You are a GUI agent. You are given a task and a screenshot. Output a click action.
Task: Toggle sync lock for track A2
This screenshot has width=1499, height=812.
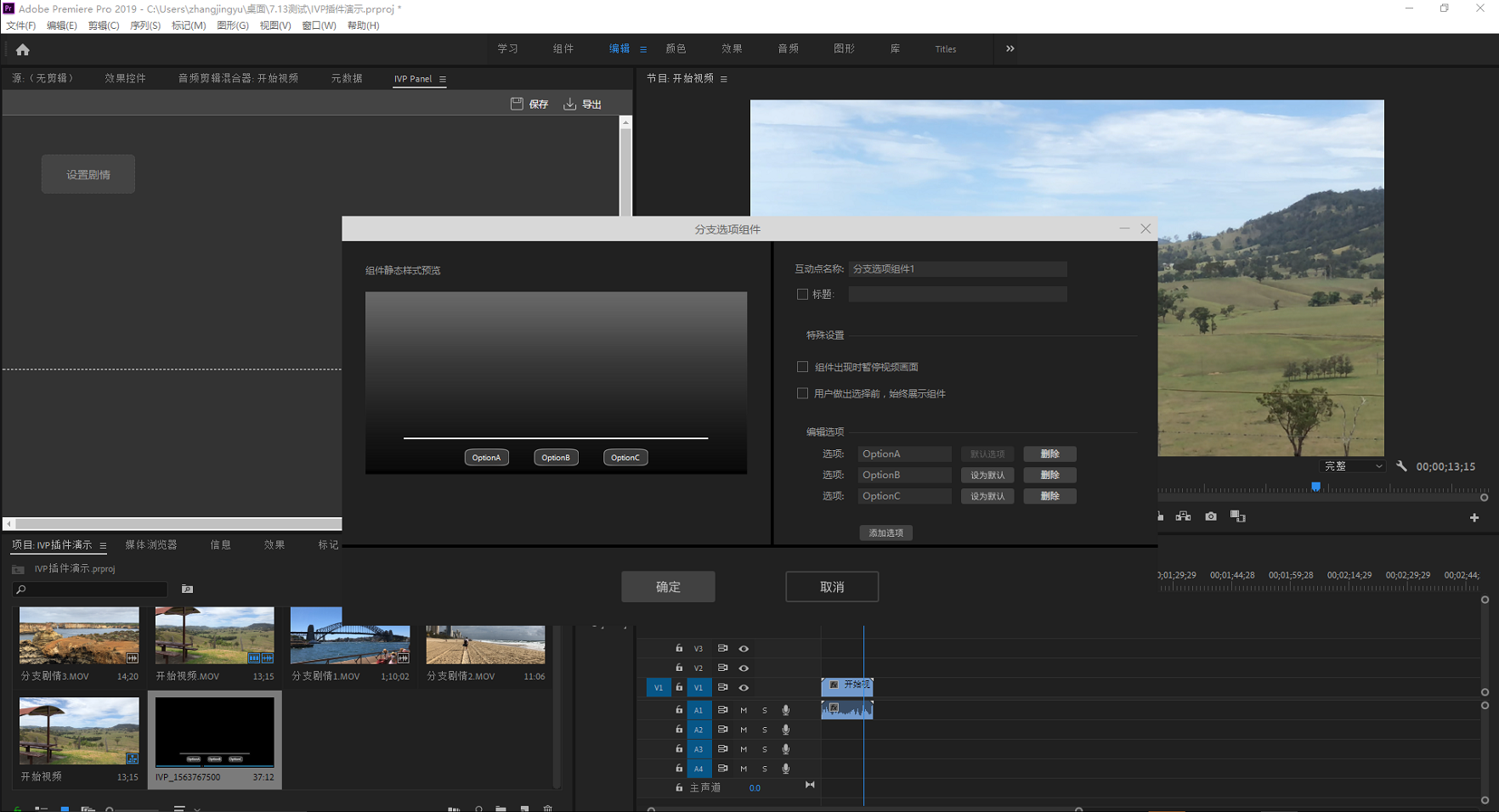click(x=722, y=729)
